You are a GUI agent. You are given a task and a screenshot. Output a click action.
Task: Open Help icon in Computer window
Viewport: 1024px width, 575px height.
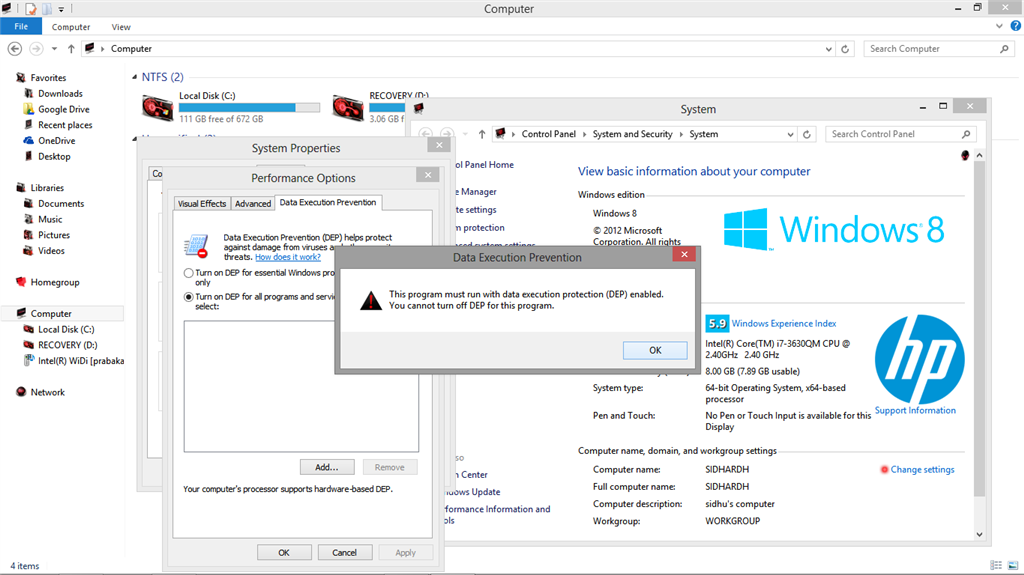coord(1016,26)
